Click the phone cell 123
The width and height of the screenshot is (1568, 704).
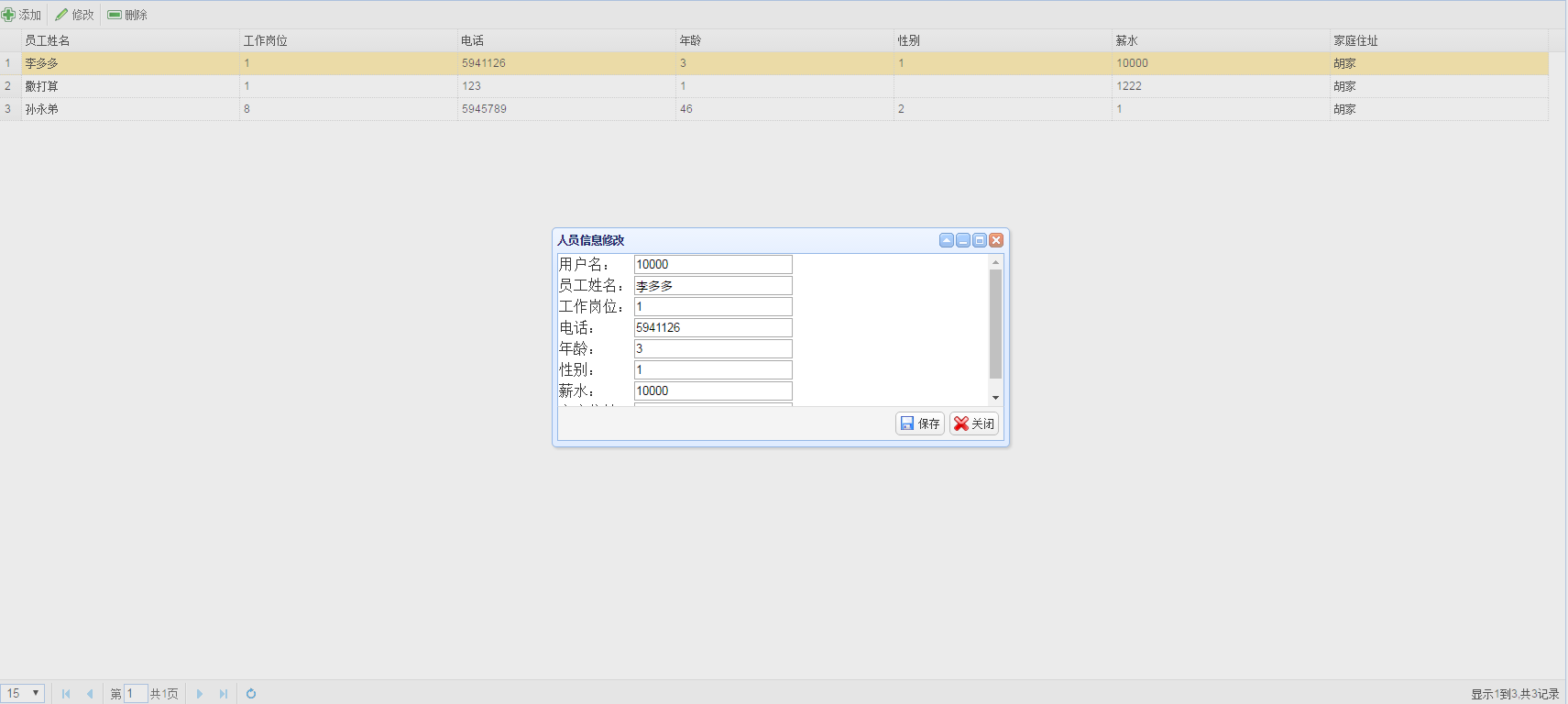point(566,86)
